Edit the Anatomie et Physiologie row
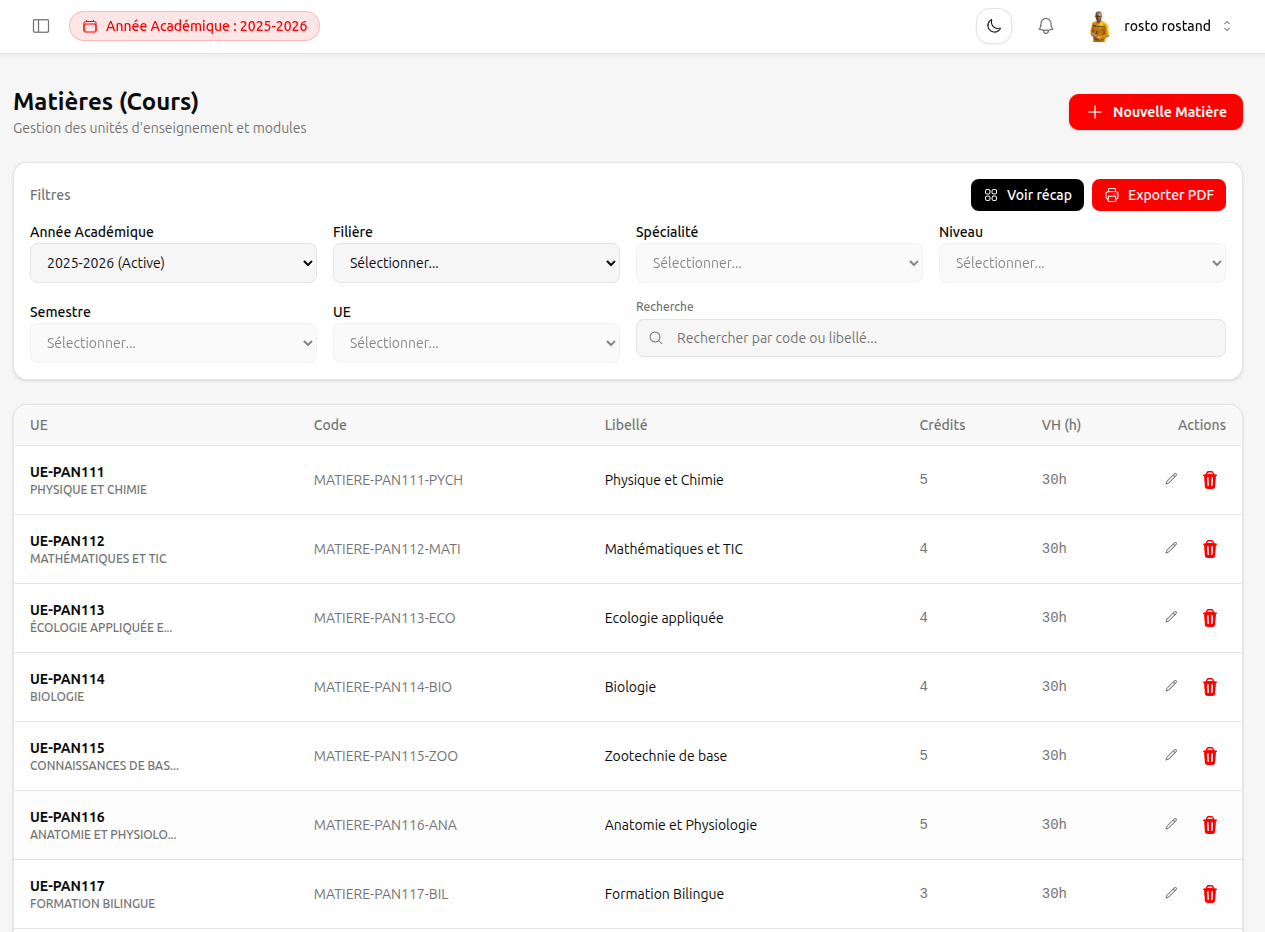The width and height of the screenshot is (1265, 932). pos(1171,824)
